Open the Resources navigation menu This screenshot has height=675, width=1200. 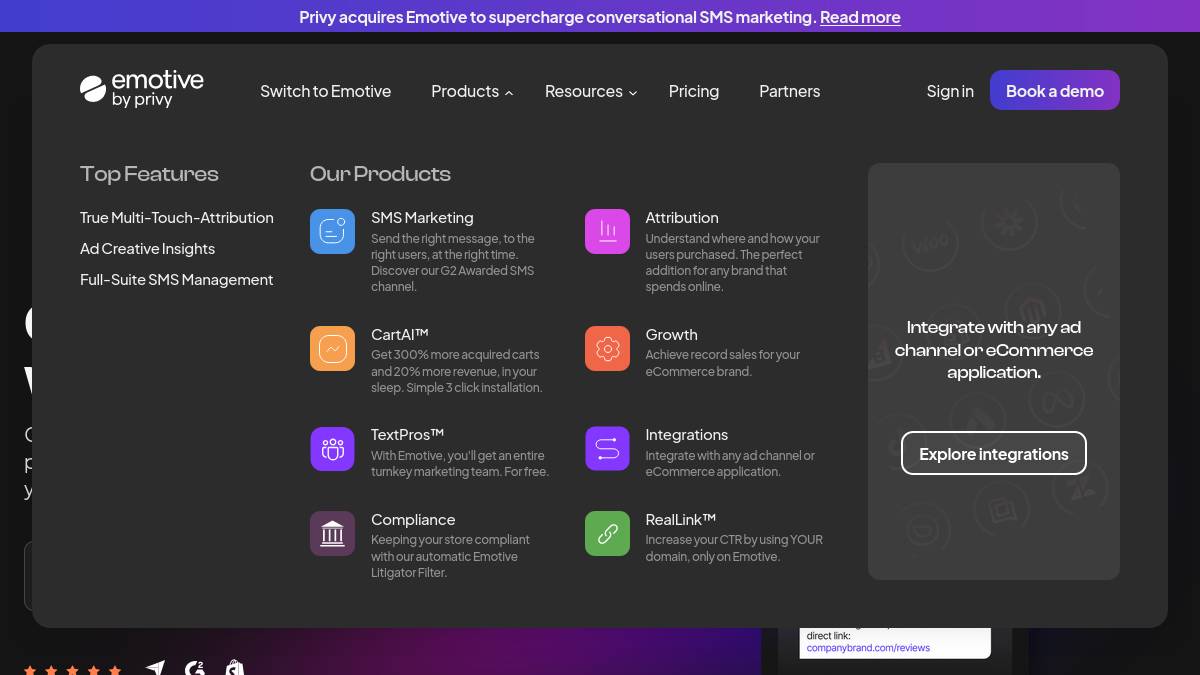tap(591, 91)
